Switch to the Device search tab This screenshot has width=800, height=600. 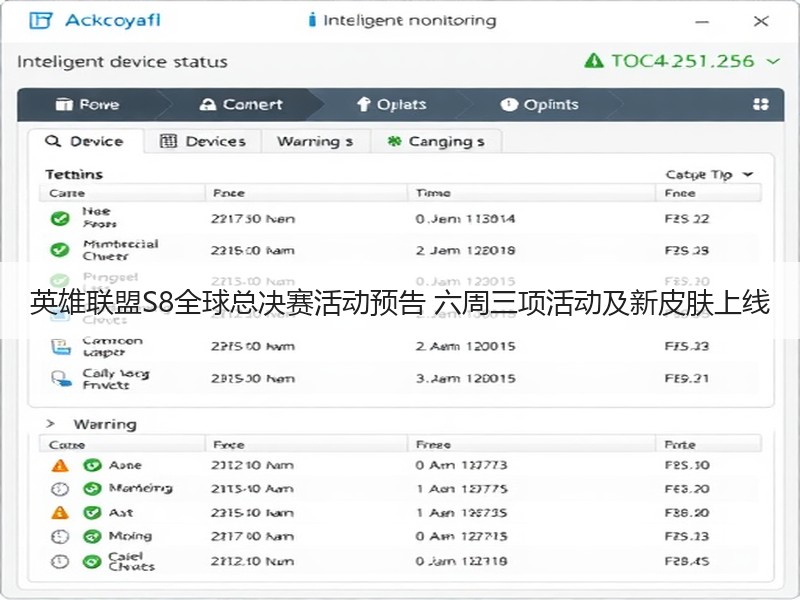click(85, 141)
